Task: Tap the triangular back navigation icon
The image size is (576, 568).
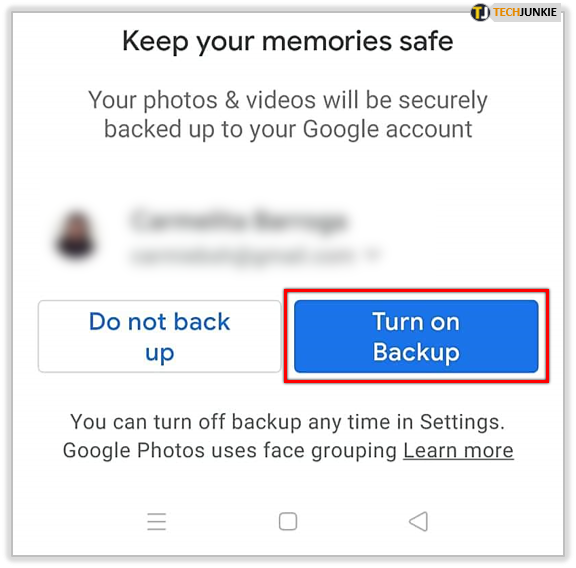Action: coord(418,521)
